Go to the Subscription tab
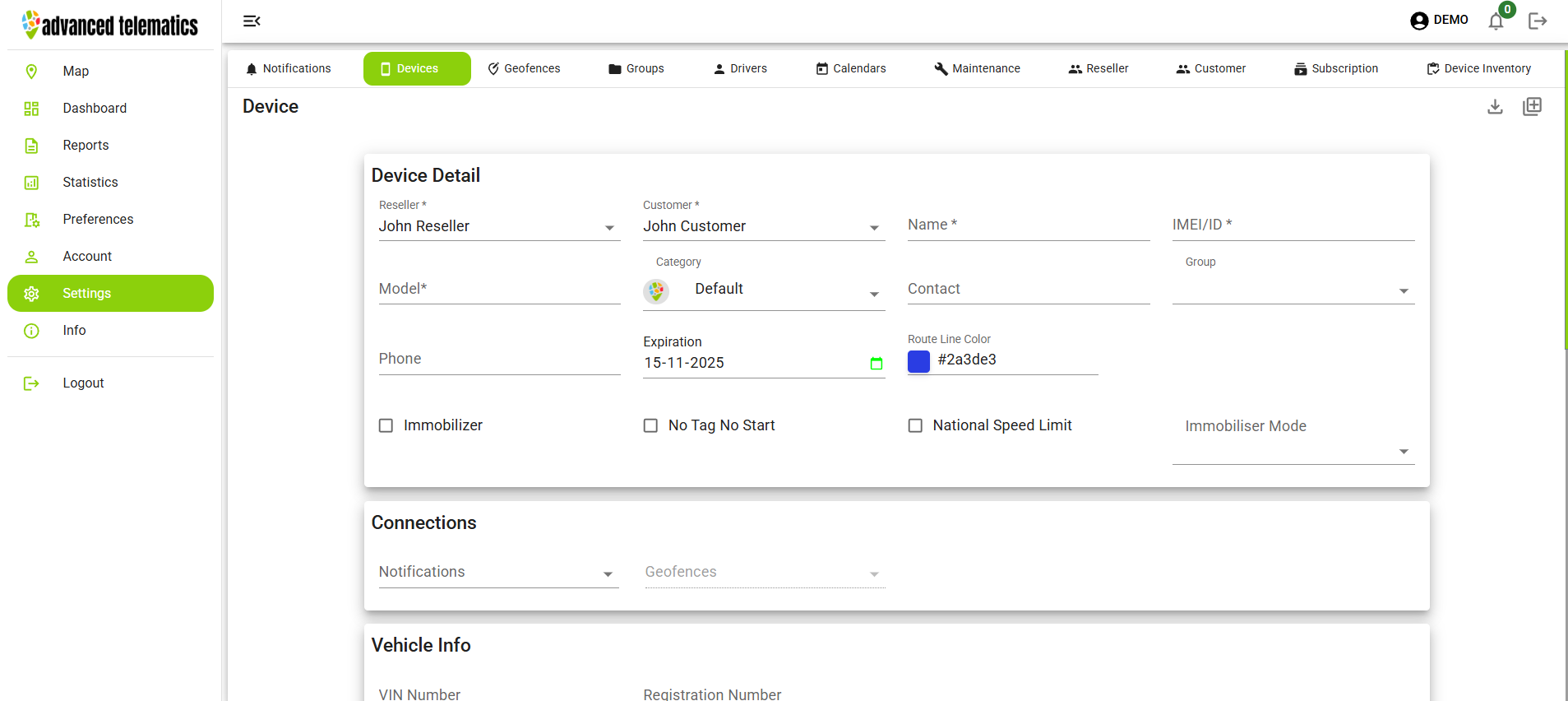1568x701 pixels. (x=1336, y=68)
